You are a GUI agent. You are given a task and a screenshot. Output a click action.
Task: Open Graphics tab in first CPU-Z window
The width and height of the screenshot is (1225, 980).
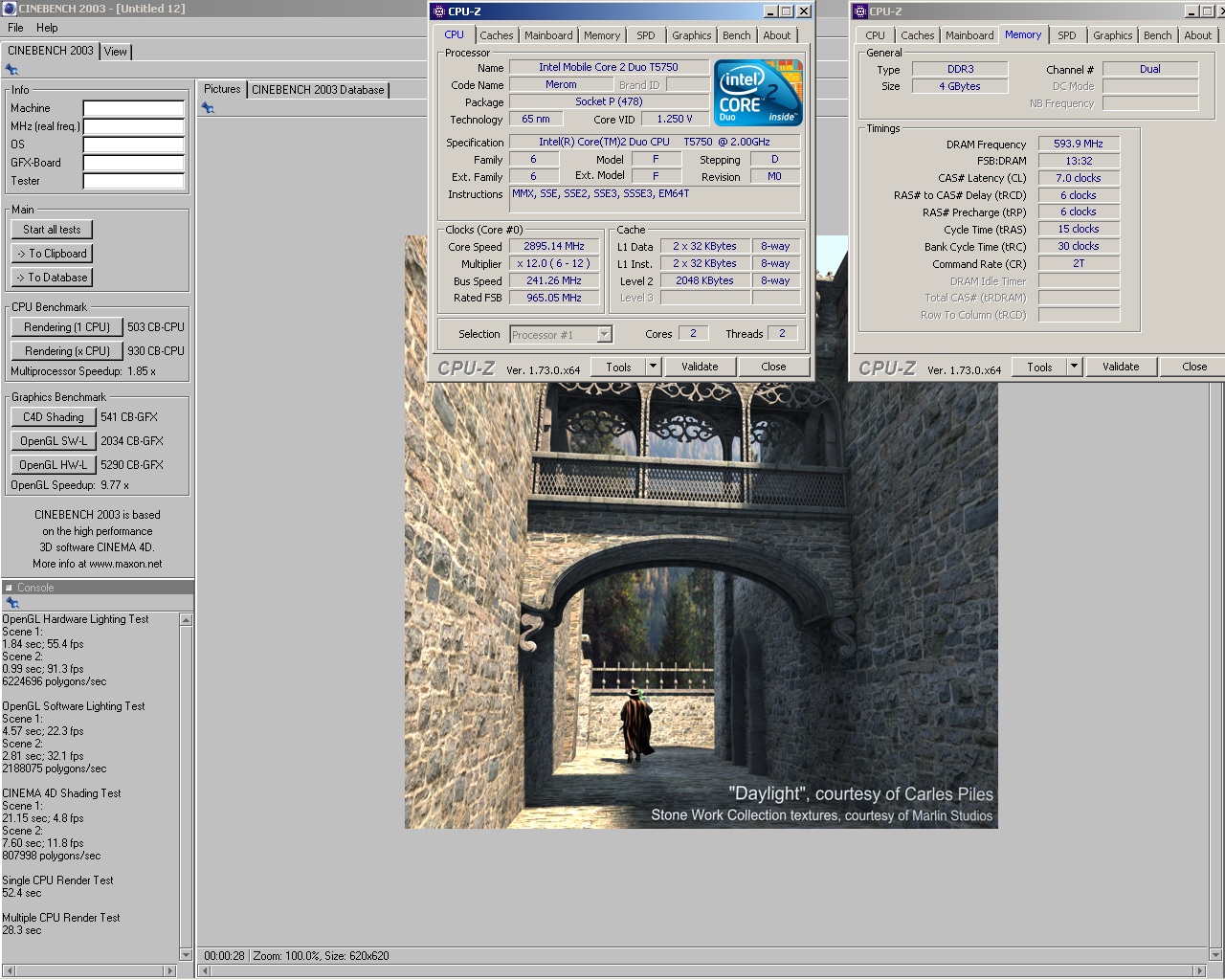pyautogui.click(x=691, y=35)
